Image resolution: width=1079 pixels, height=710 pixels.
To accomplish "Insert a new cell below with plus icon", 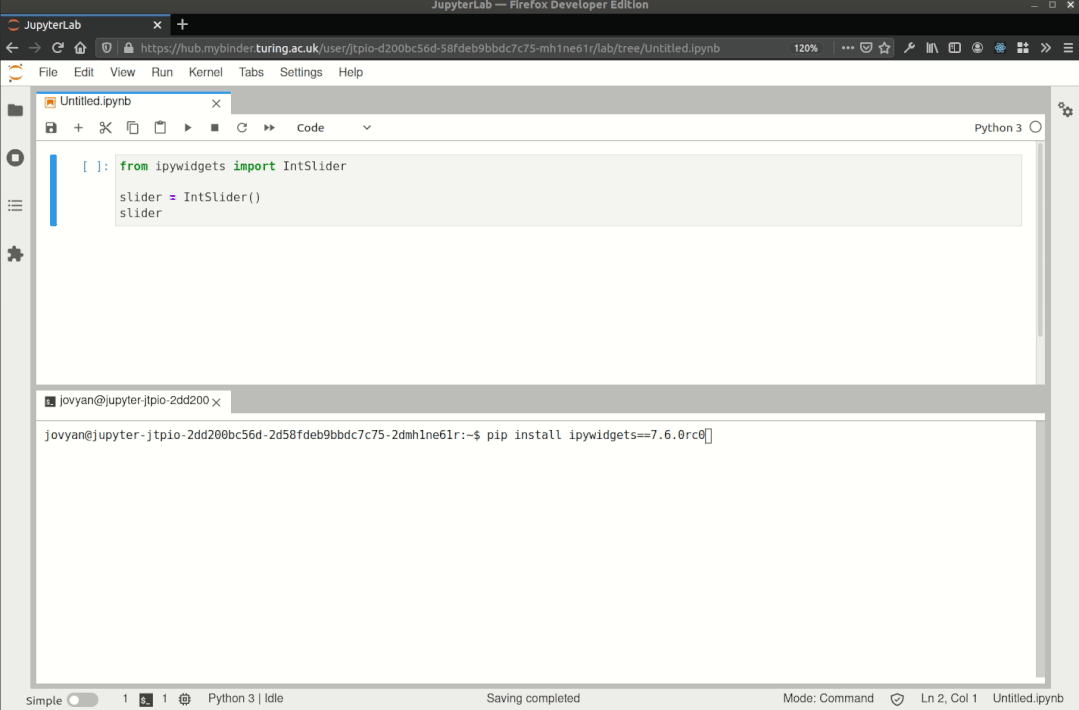I will point(78,128).
